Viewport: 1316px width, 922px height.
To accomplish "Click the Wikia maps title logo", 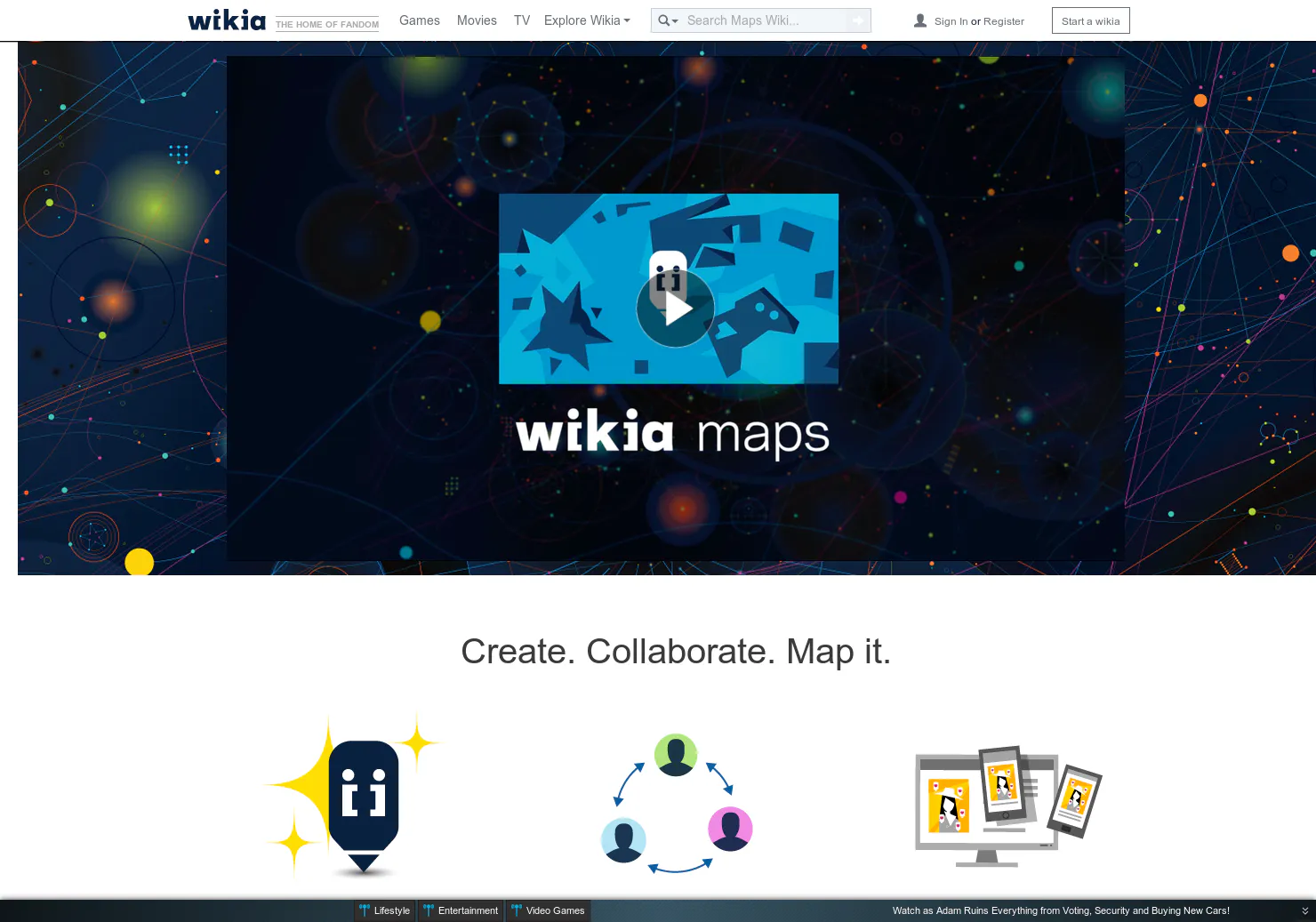I will [x=672, y=433].
